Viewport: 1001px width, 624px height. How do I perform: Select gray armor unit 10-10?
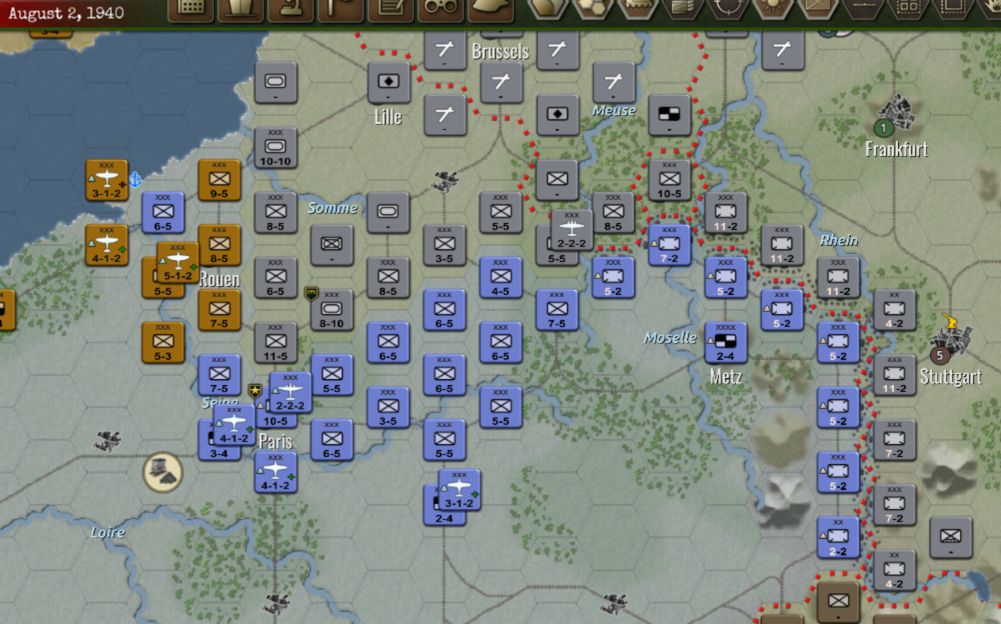coord(276,148)
